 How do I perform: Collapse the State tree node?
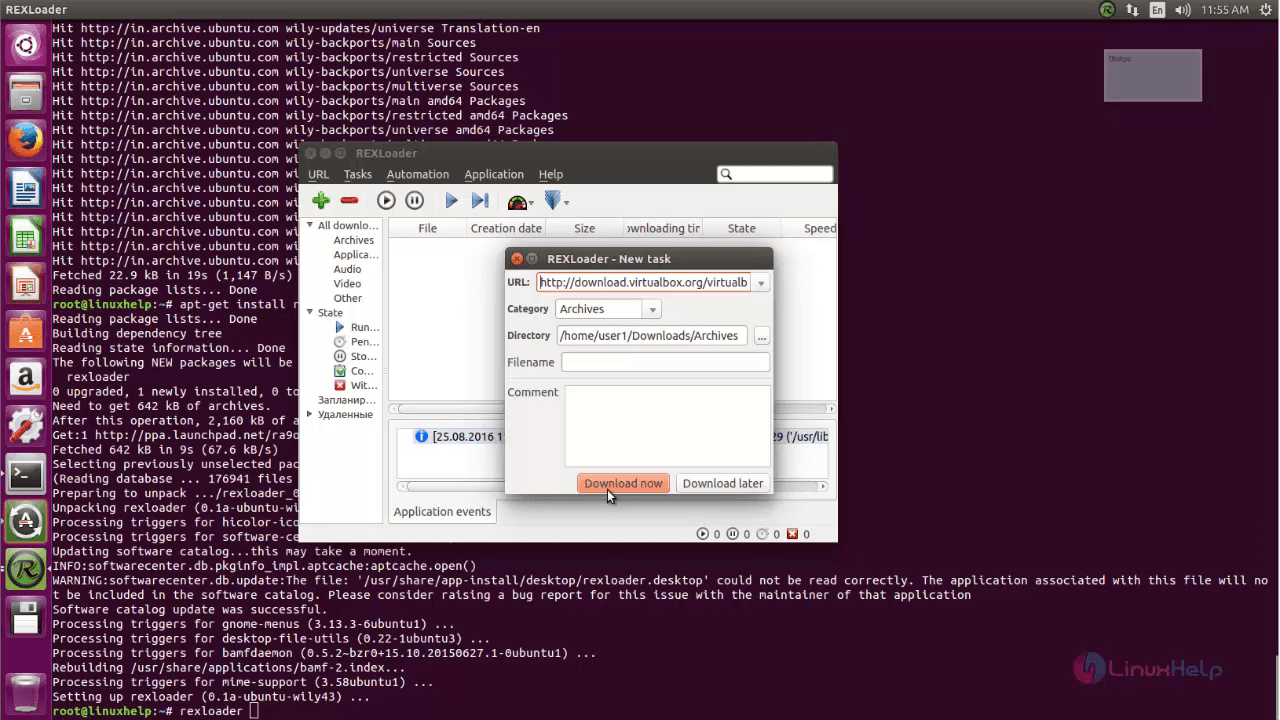tap(310, 313)
